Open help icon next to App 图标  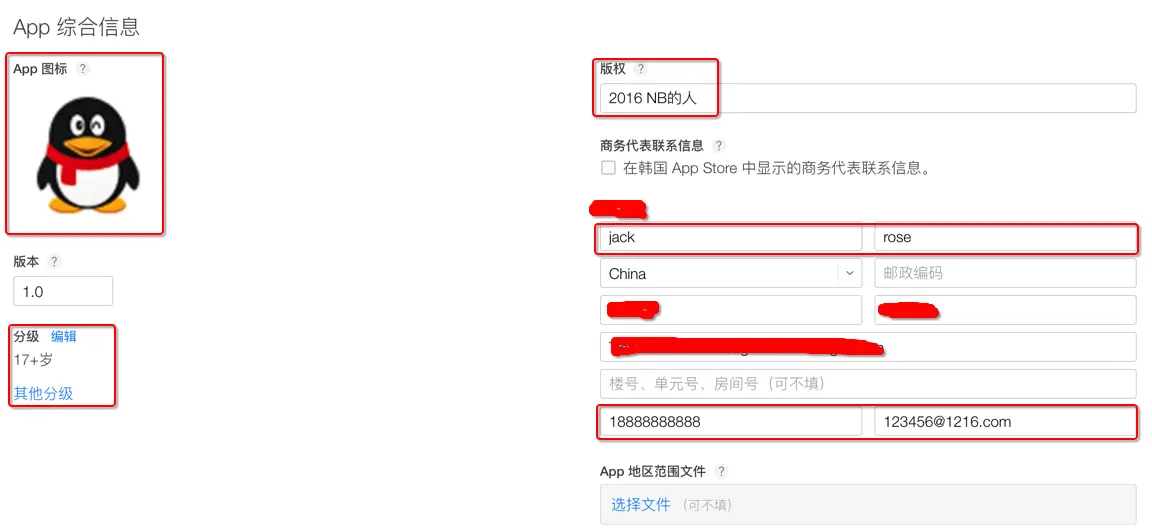click(83, 69)
